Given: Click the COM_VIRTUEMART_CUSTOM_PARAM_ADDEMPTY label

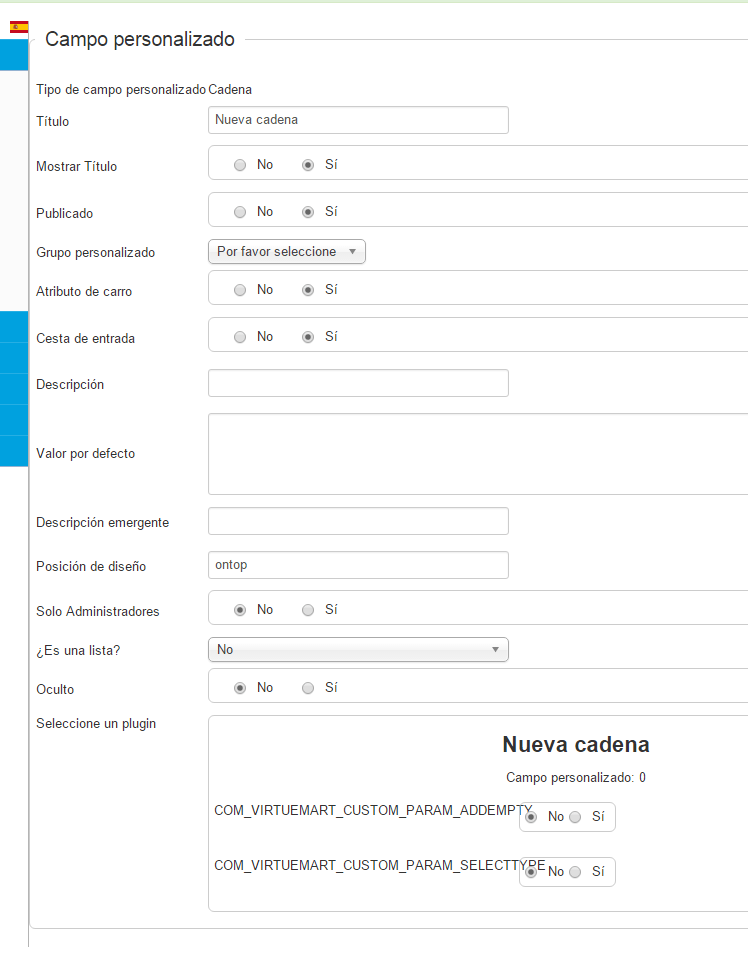Looking at the screenshot, I should point(373,811).
